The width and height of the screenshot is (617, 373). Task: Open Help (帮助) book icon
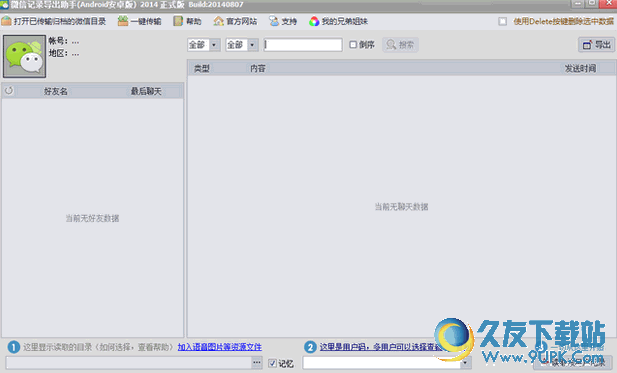pos(178,21)
